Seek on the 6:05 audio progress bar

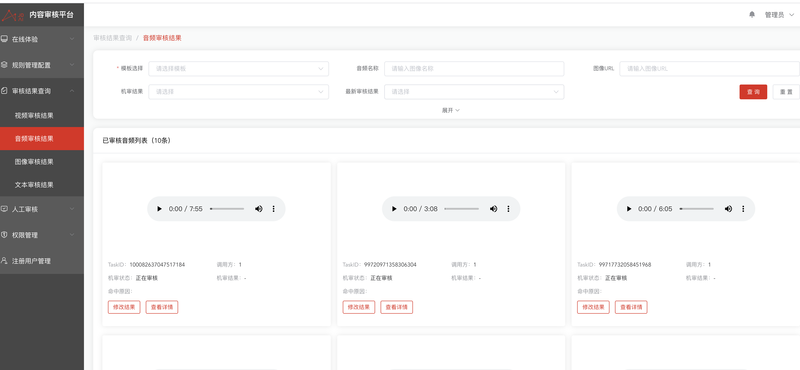(x=696, y=209)
